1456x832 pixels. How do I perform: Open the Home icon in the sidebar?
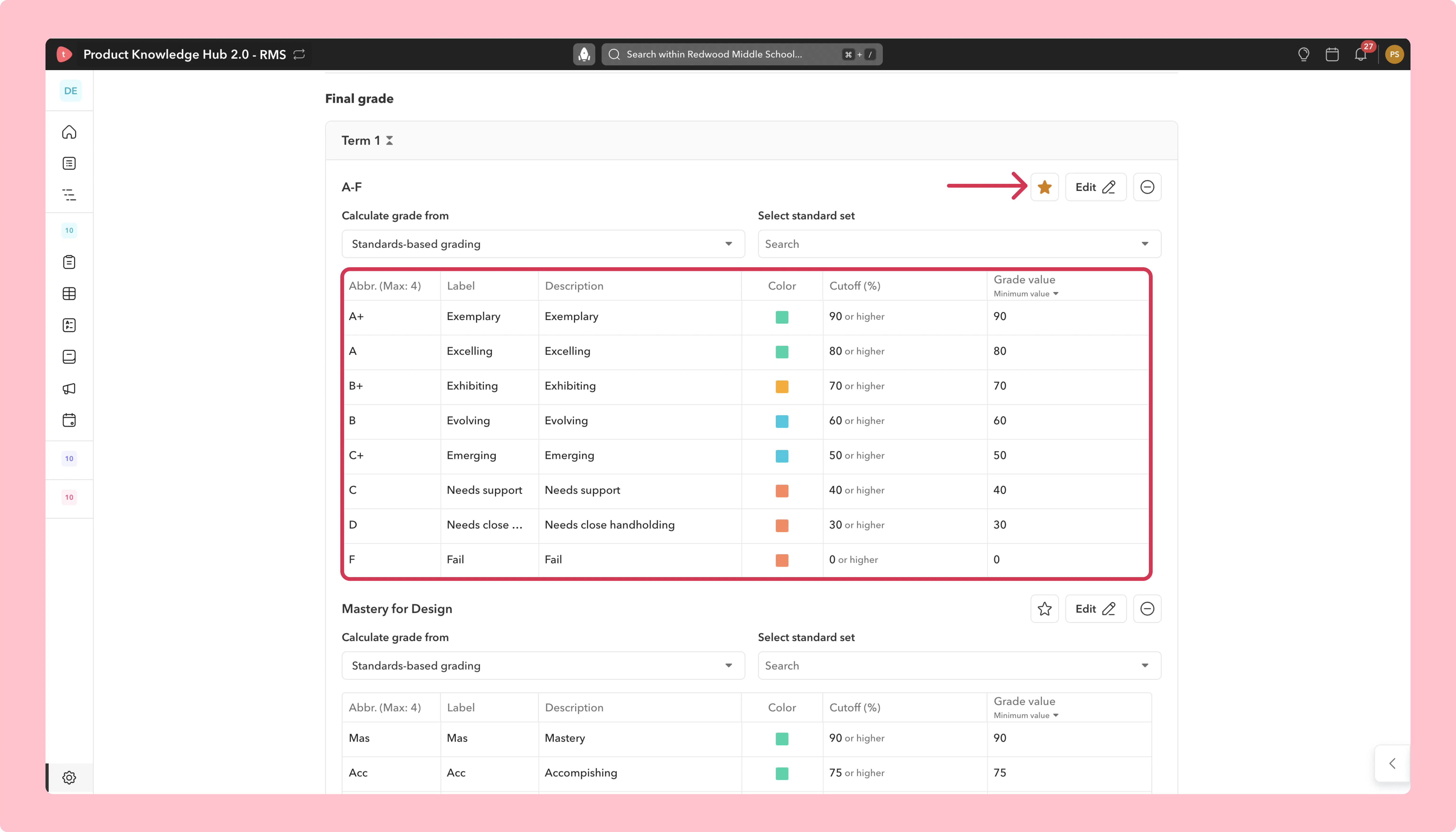click(69, 132)
